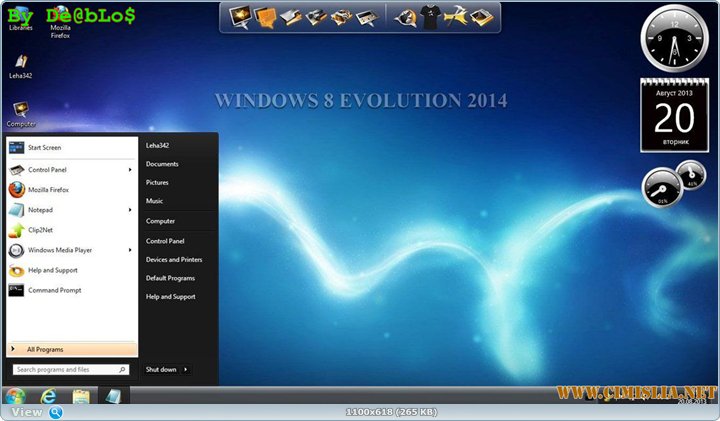Open Default Programs from right pane

click(170, 278)
